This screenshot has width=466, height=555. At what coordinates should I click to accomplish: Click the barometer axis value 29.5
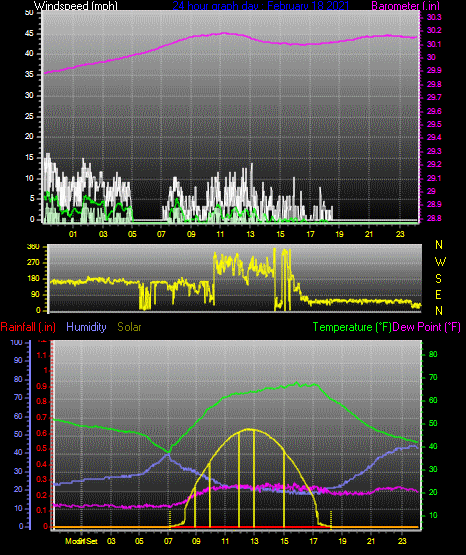click(x=434, y=124)
